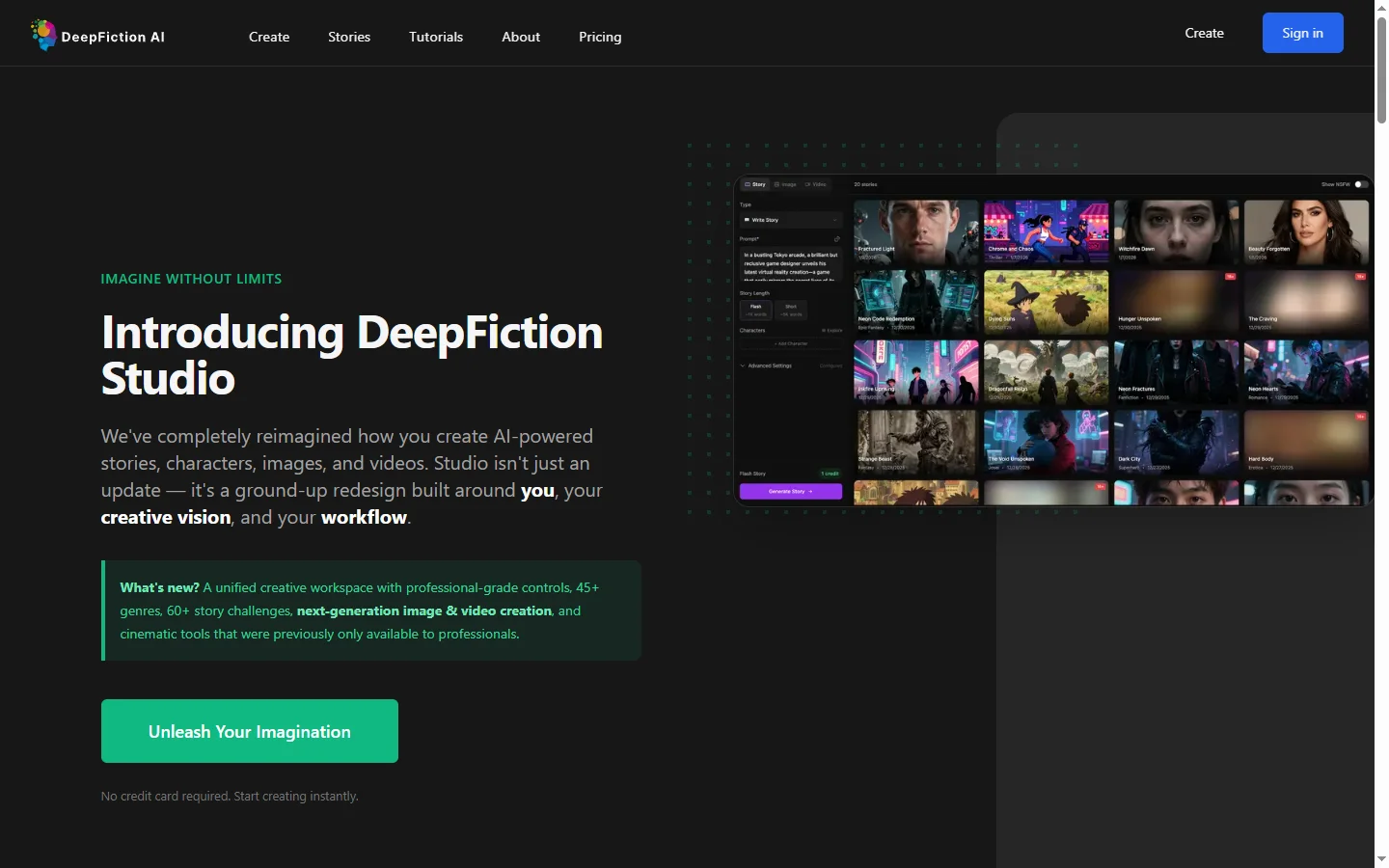Click the icon next to the Prompt label
This screenshot has height=868, width=1389.
pos(836,238)
